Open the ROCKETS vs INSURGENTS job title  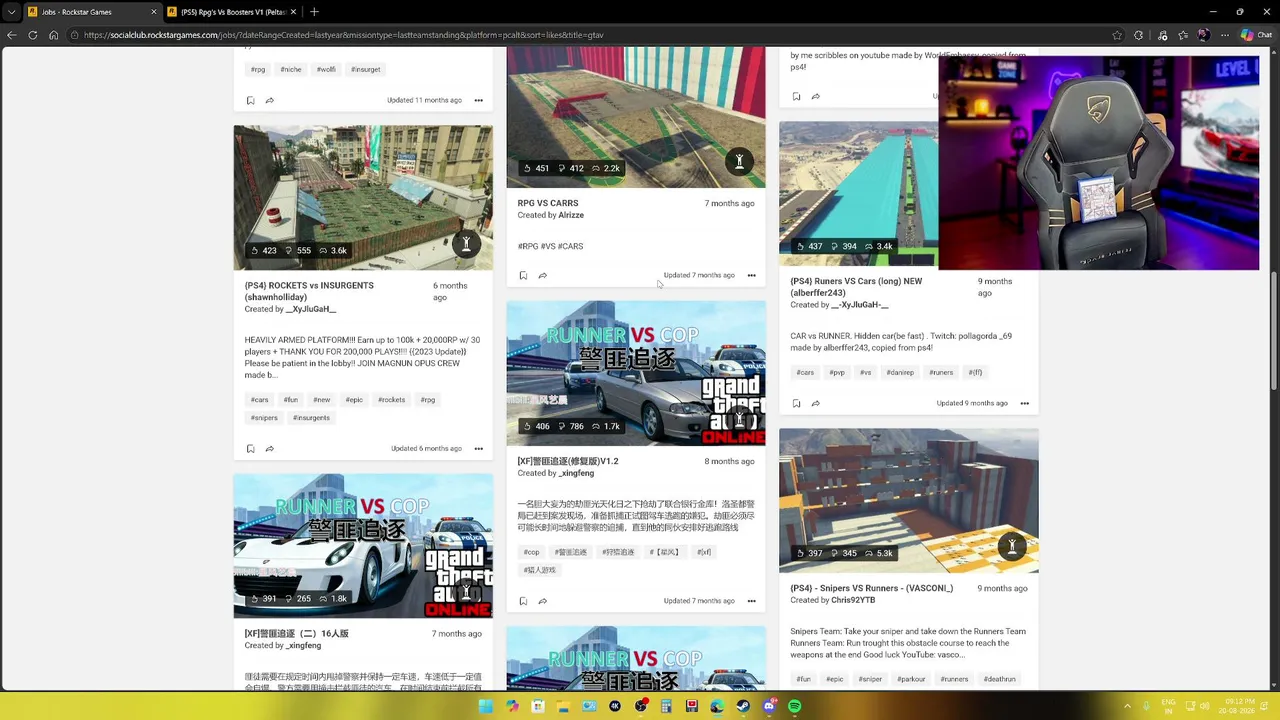(x=309, y=291)
